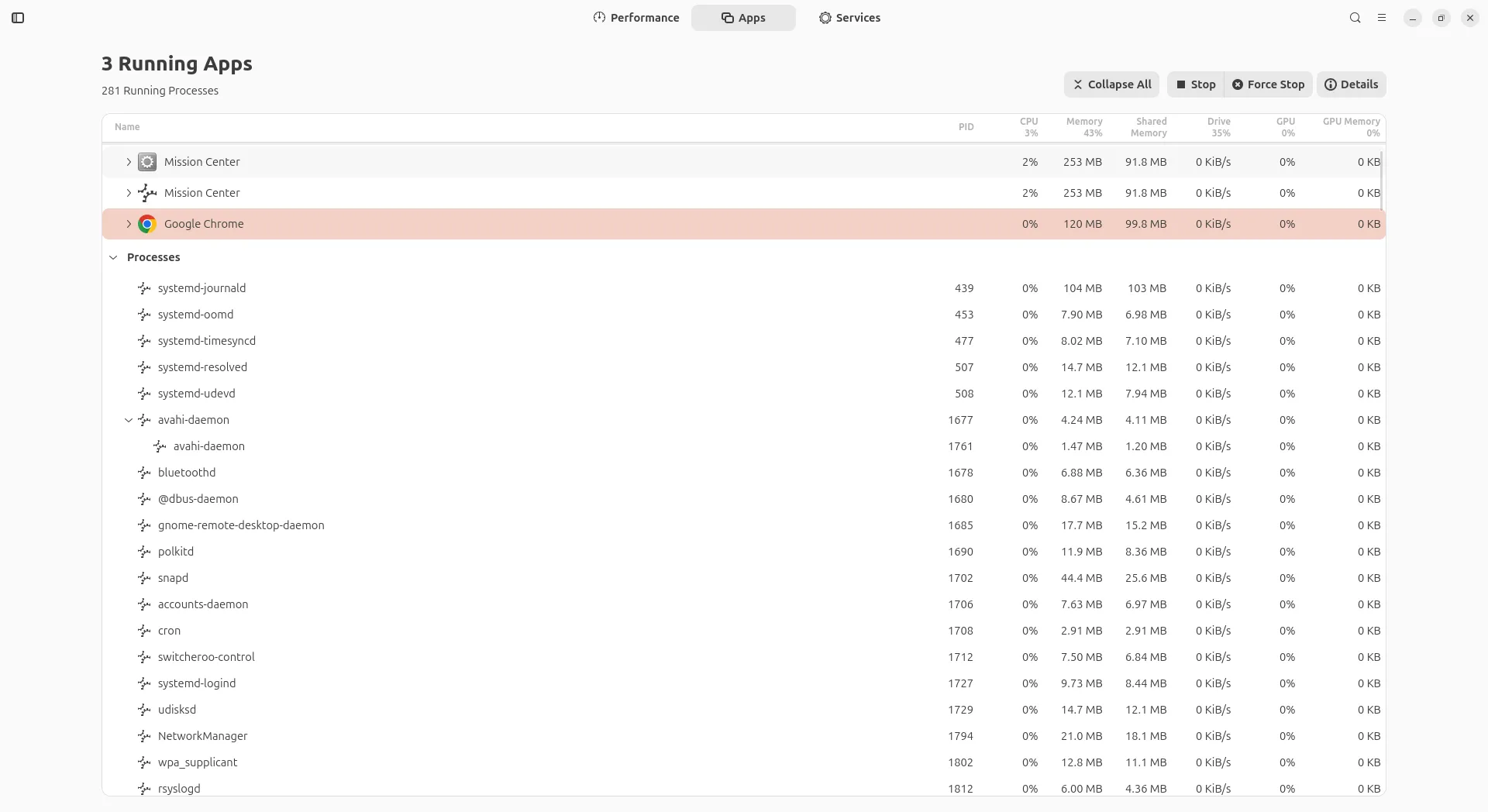Click the process icon beside bluetoothd
1488x812 pixels.
coord(144,473)
